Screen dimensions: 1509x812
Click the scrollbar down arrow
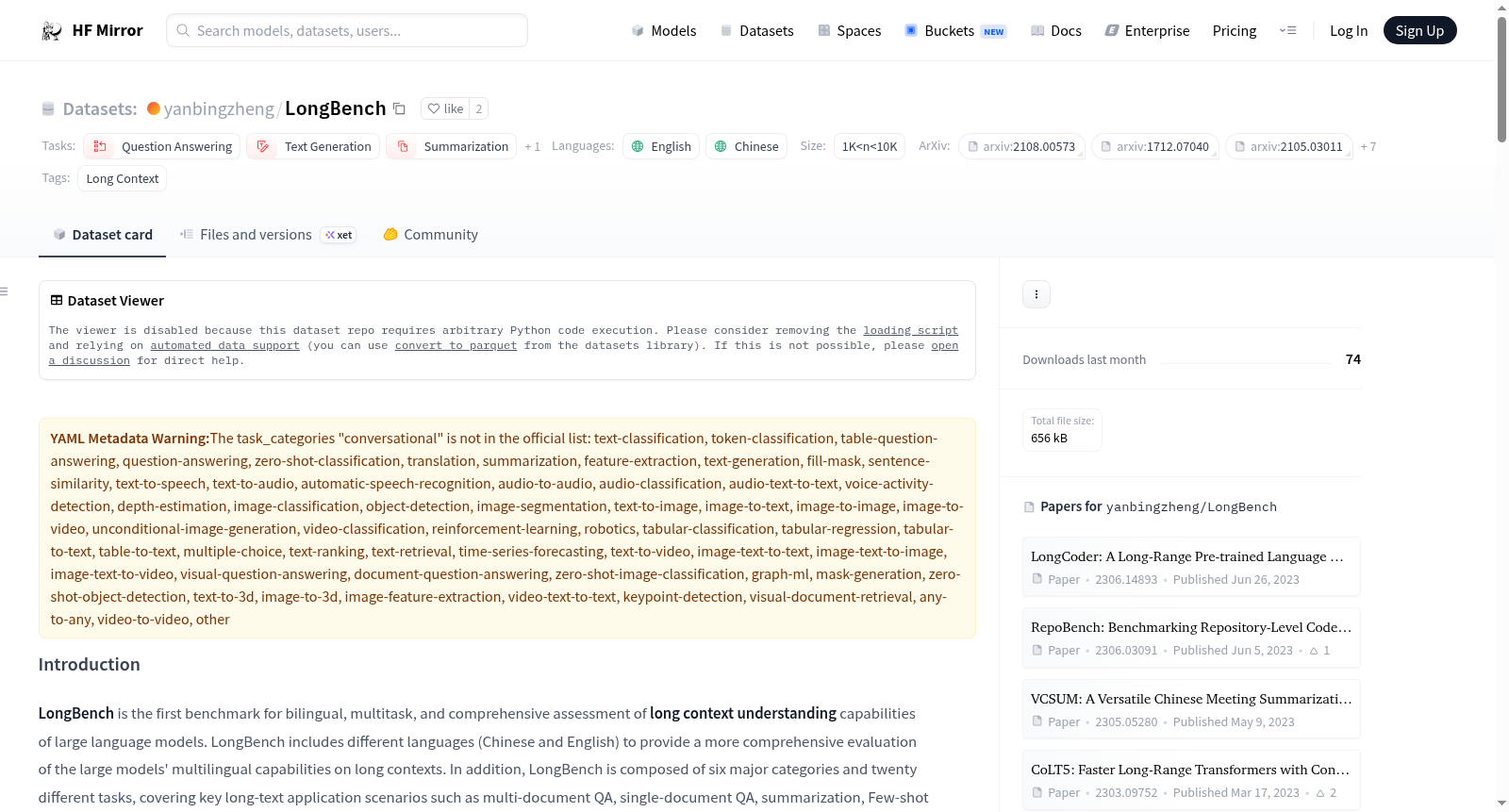pos(1501,804)
